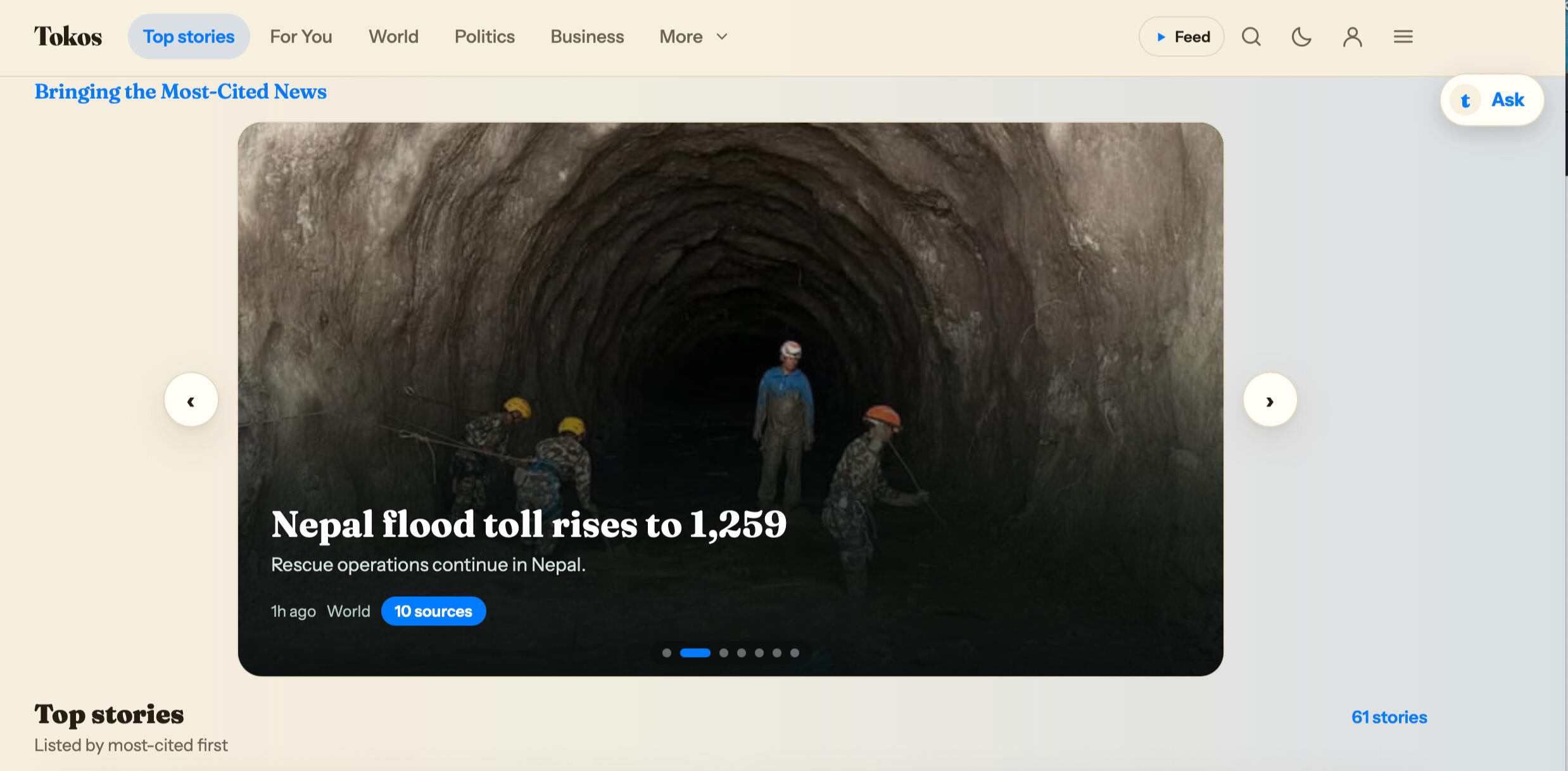Jump to last carousel dot
The image size is (1568, 771).
(x=794, y=653)
